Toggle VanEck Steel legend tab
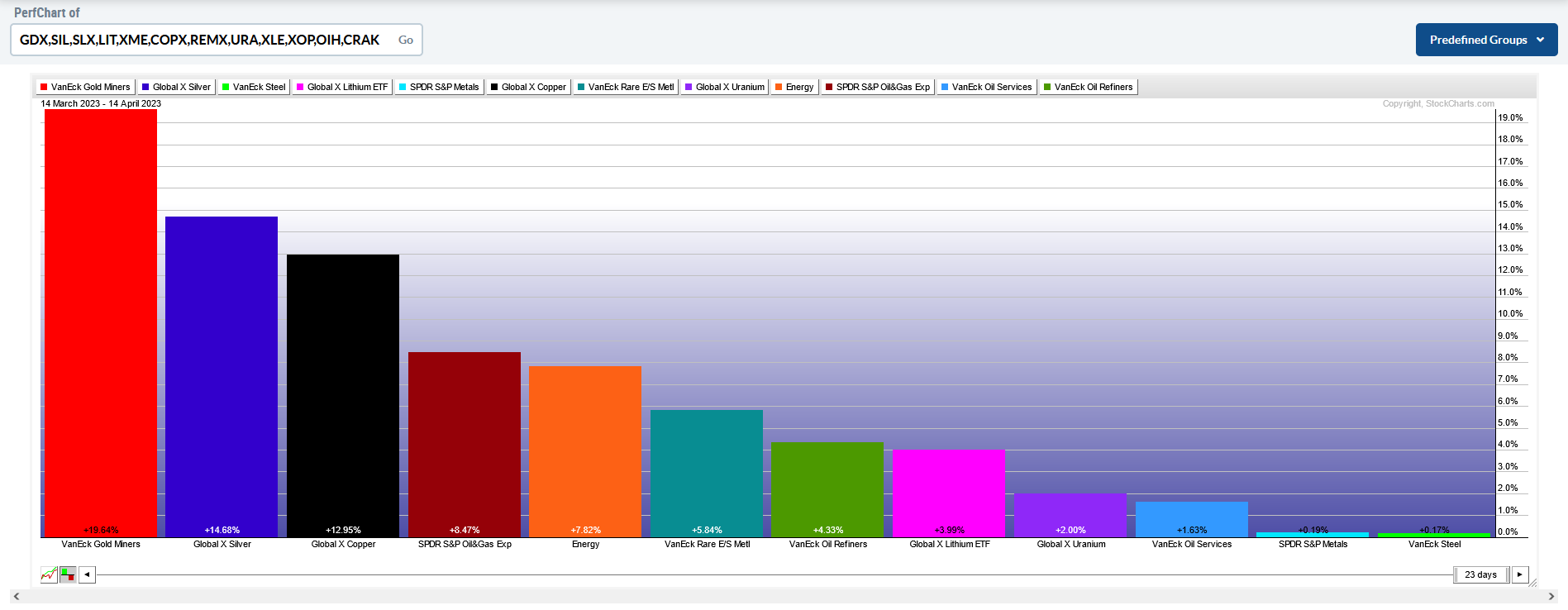1568x610 pixels. click(254, 87)
